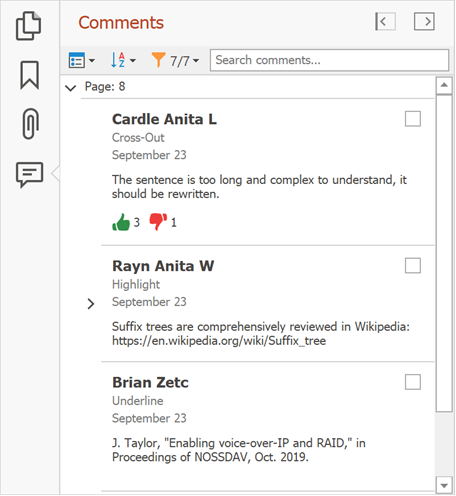
Task: Open the sort A-Z dropdown
Action: click(123, 60)
